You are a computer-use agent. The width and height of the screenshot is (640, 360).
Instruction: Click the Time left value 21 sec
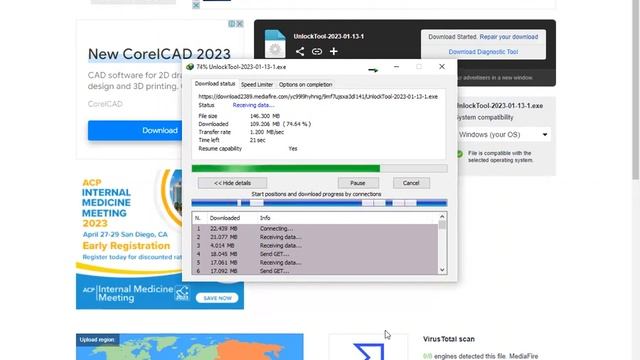pyautogui.click(x=258, y=140)
